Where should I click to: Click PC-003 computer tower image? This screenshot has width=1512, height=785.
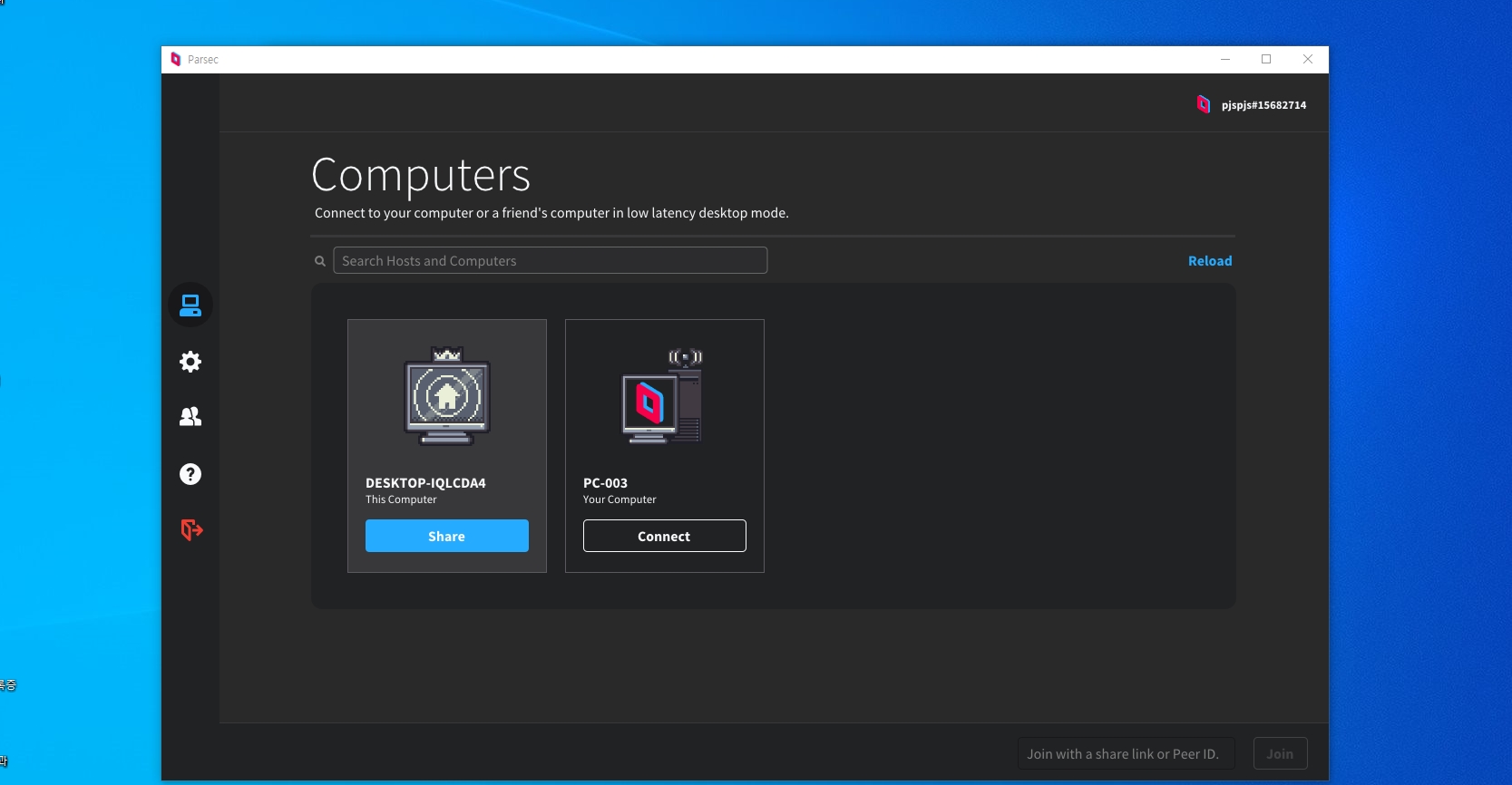(662, 396)
